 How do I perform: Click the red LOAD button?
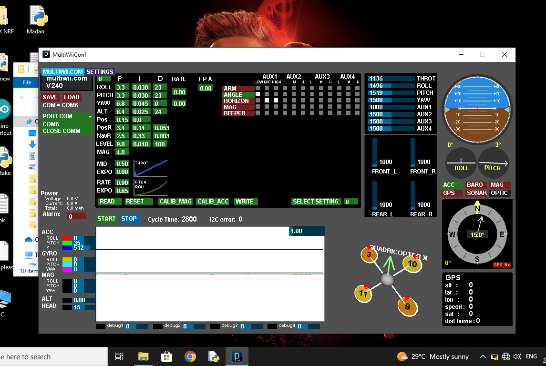(x=72, y=97)
